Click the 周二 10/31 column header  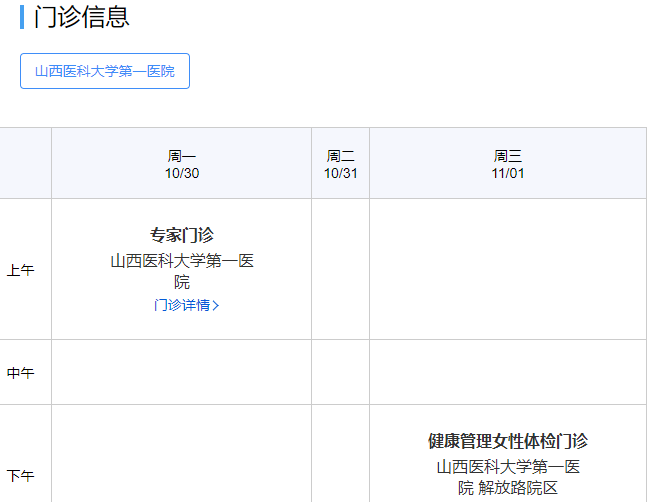pyautogui.click(x=340, y=164)
